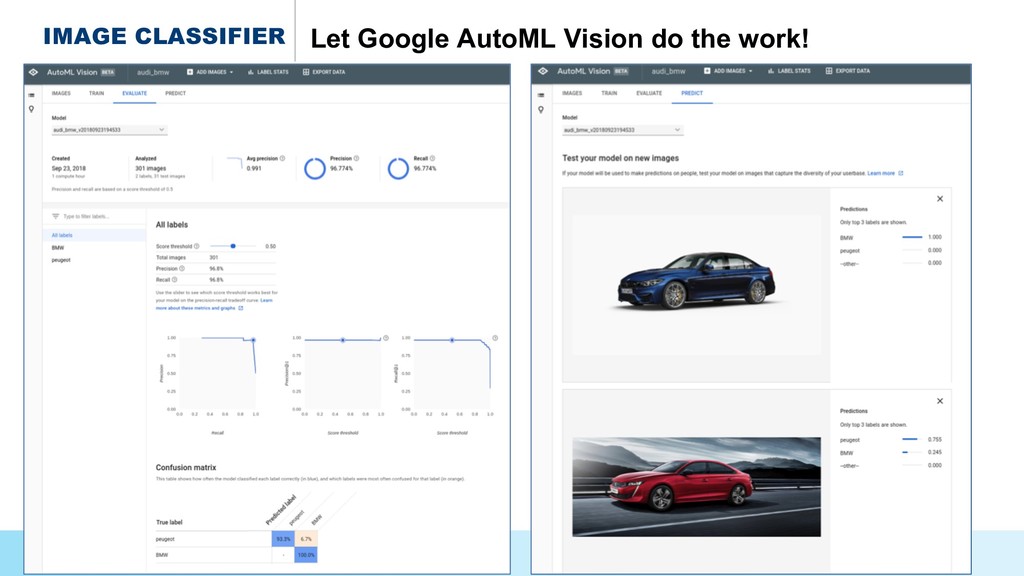The image size is (1024, 576).
Task: Switch to Predict tab in left window
Action: 176,93
